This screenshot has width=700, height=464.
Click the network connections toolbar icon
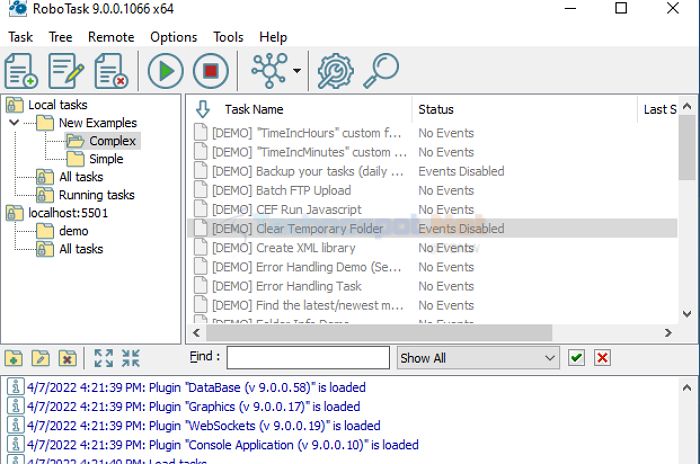269,70
